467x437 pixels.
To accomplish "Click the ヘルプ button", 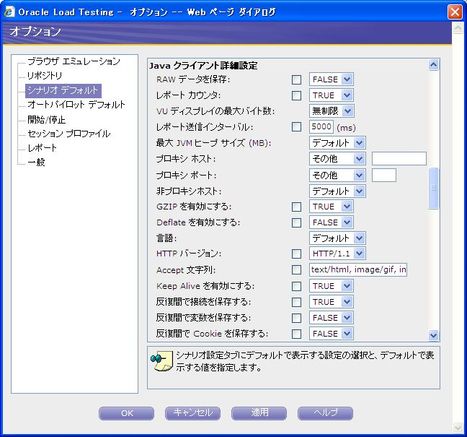I will point(325,413).
